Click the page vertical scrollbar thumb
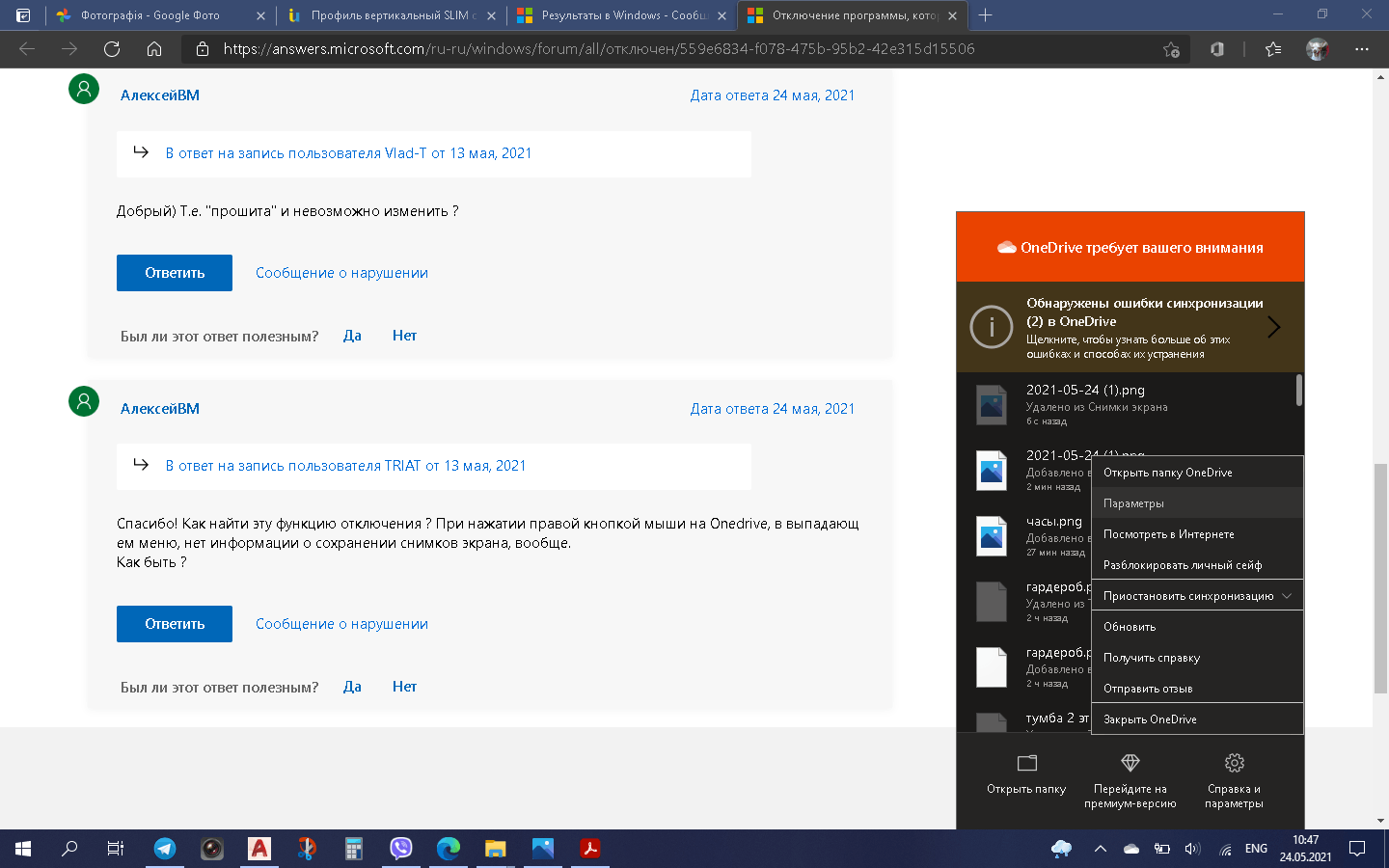The width and height of the screenshot is (1389, 868). point(1380,579)
